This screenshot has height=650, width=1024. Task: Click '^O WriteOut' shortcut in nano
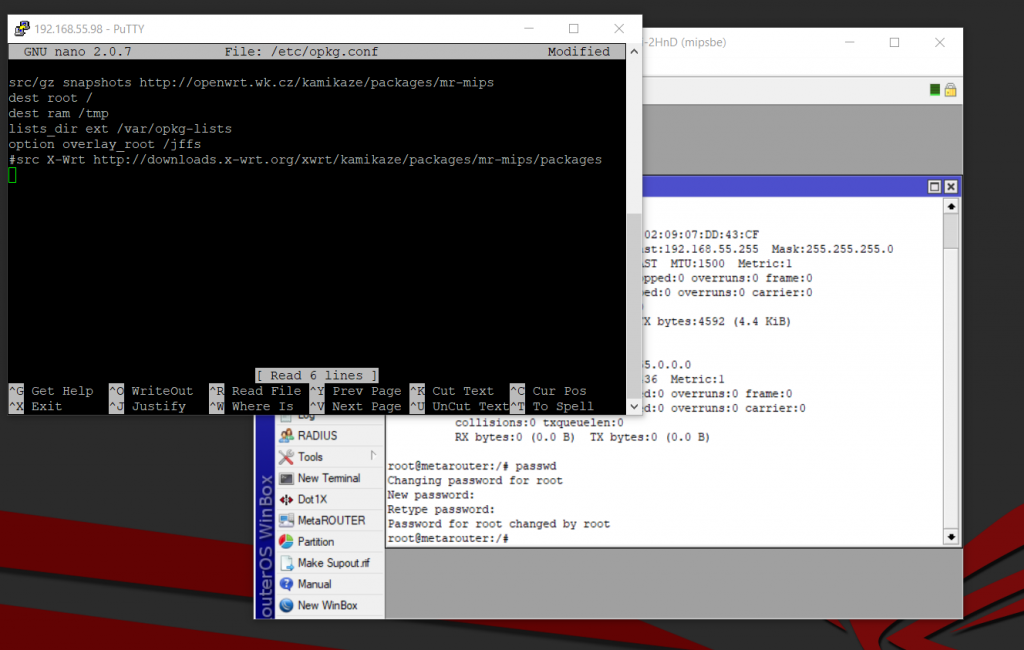click(152, 391)
